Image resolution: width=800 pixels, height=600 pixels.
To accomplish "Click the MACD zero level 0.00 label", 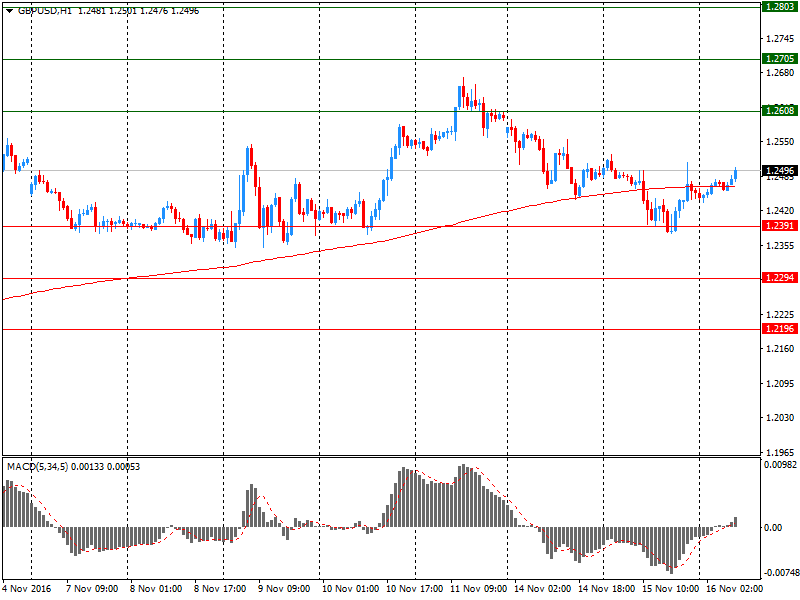I will [x=773, y=528].
